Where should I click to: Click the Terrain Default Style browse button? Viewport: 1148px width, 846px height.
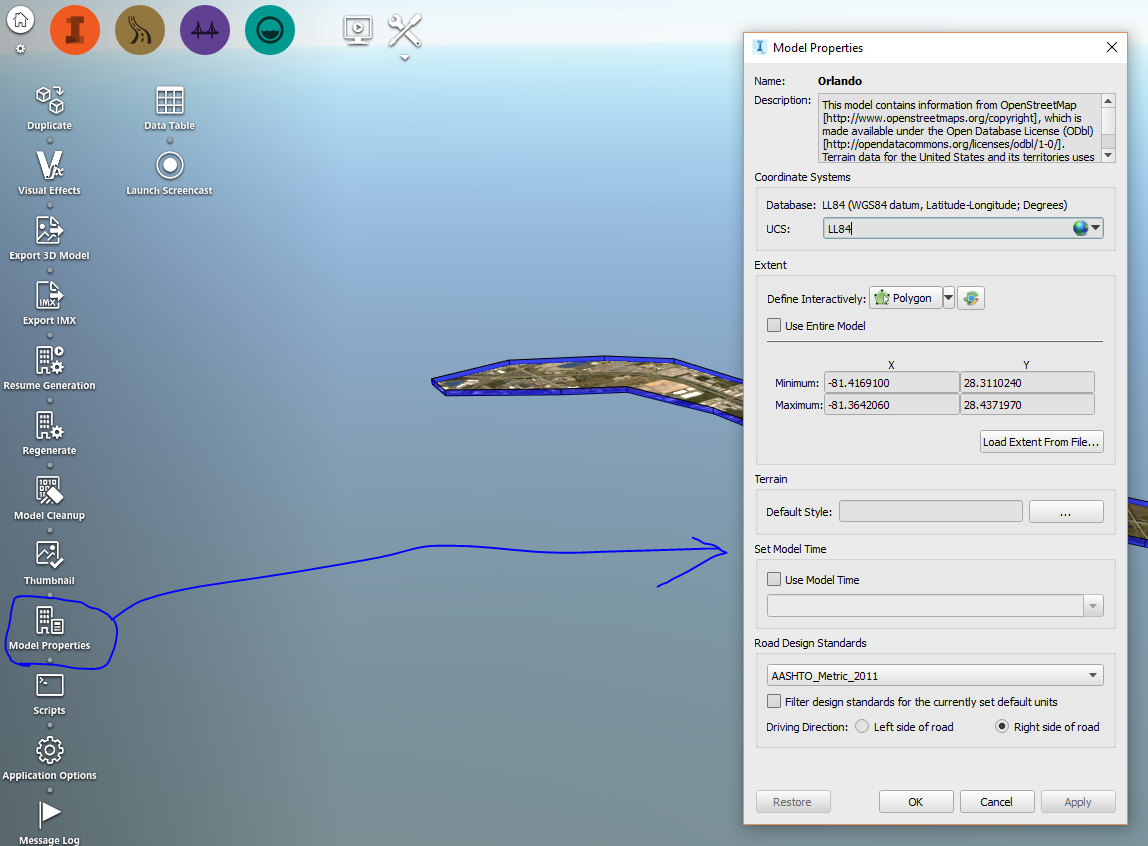coord(1066,512)
